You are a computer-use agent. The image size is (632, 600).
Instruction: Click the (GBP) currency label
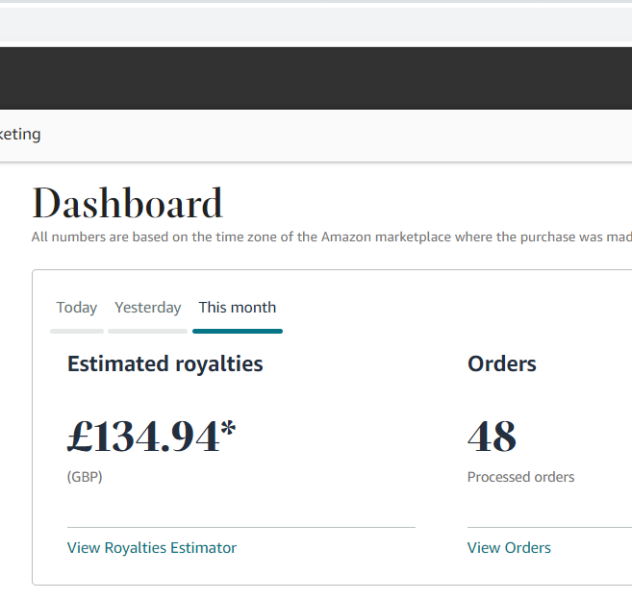85,477
